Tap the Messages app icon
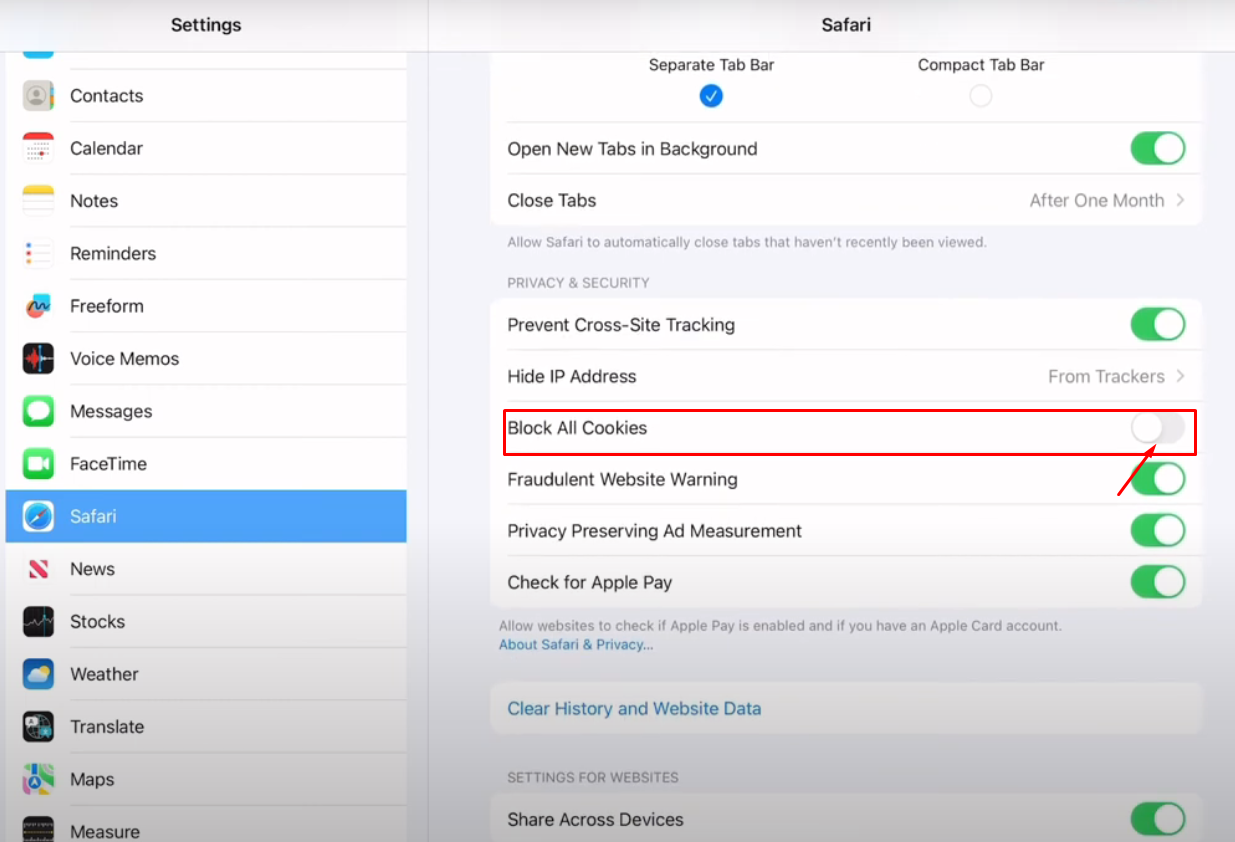1235x842 pixels. click(x=38, y=411)
